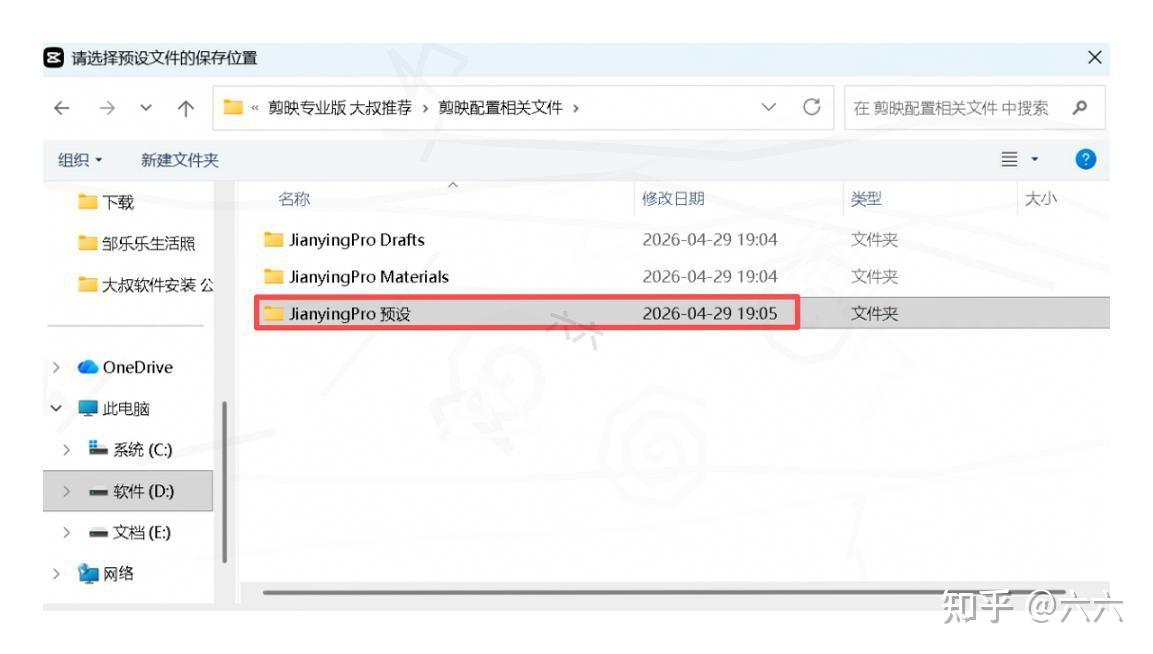Click 新建文件夹 button

click(179, 160)
